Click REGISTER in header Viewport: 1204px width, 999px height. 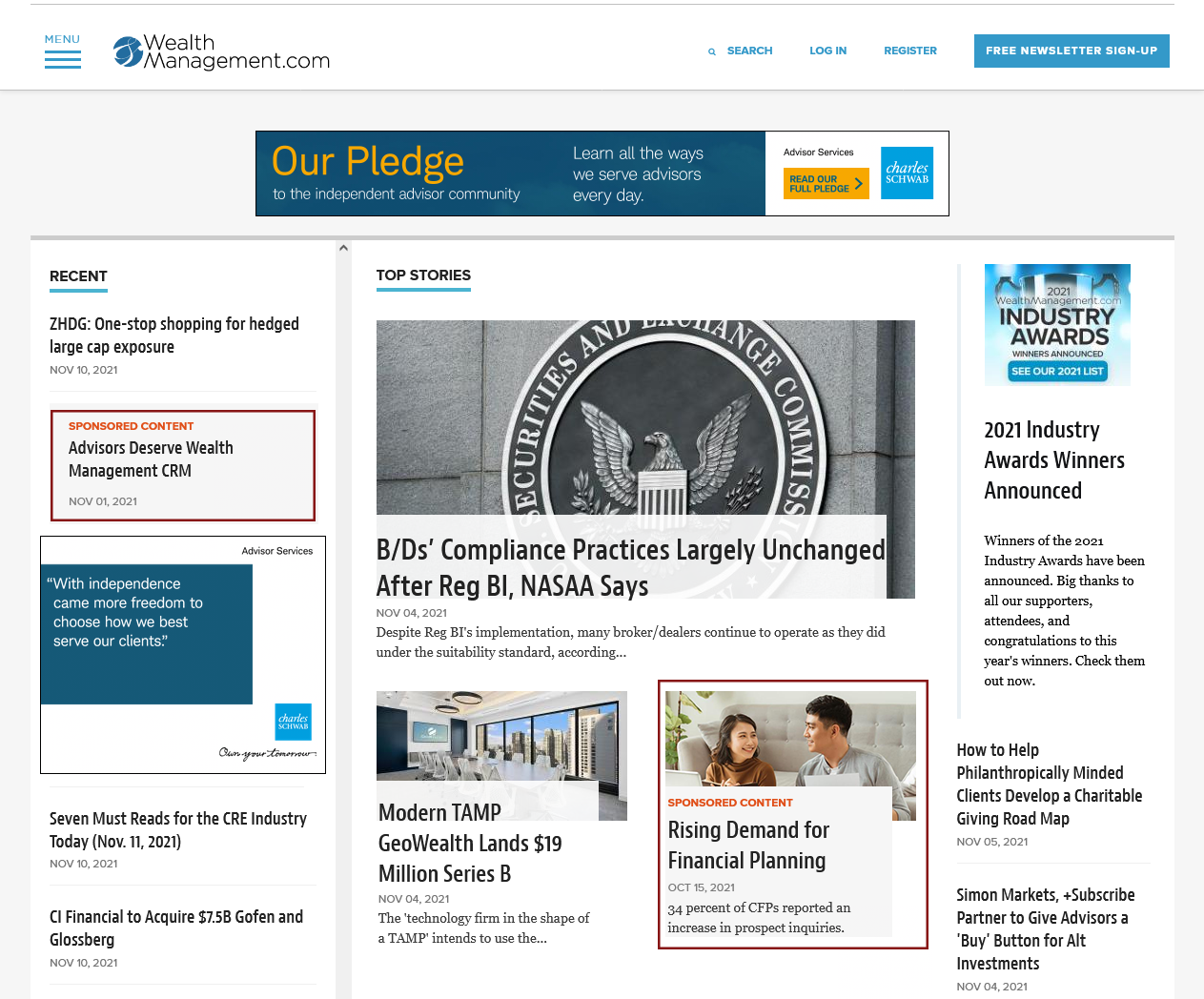(910, 51)
